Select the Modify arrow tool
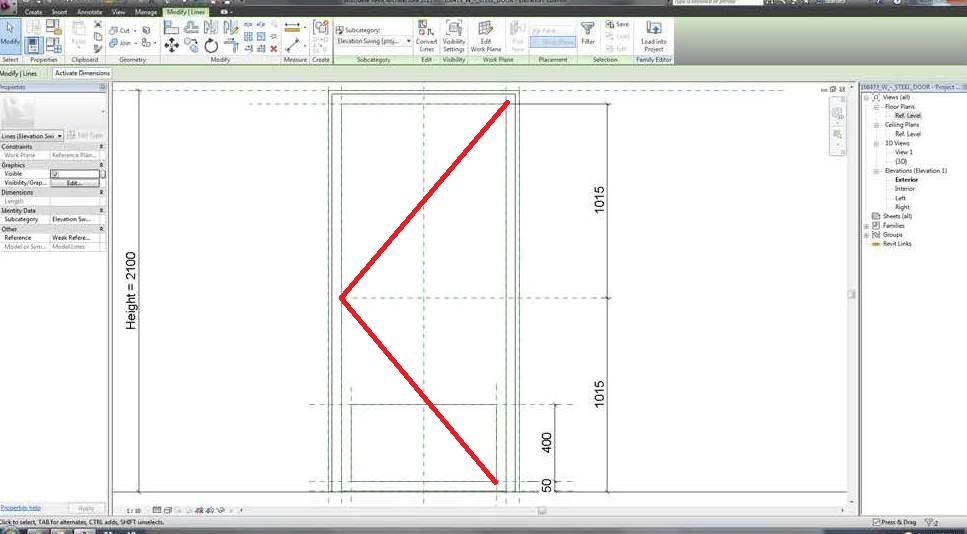The width and height of the screenshot is (967, 534). click(x=10, y=35)
